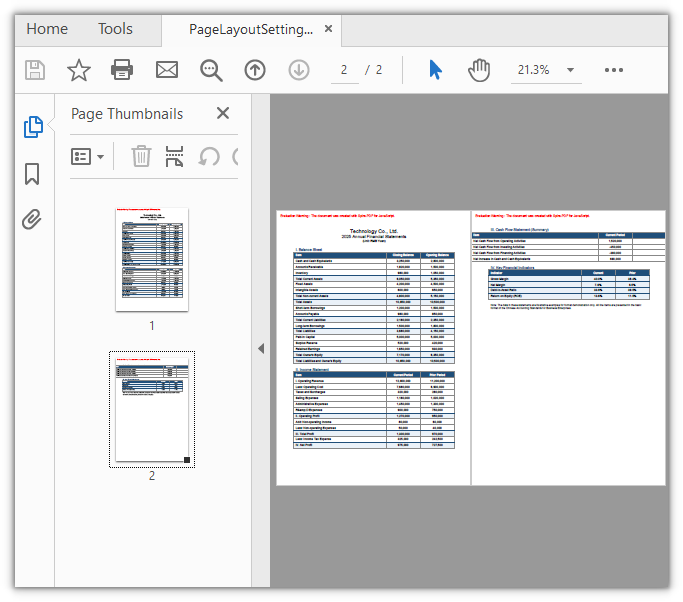The image size is (683, 602).
Task: Open Bookmarks panel icon
Action: pyautogui.click(x=32, y=174)
